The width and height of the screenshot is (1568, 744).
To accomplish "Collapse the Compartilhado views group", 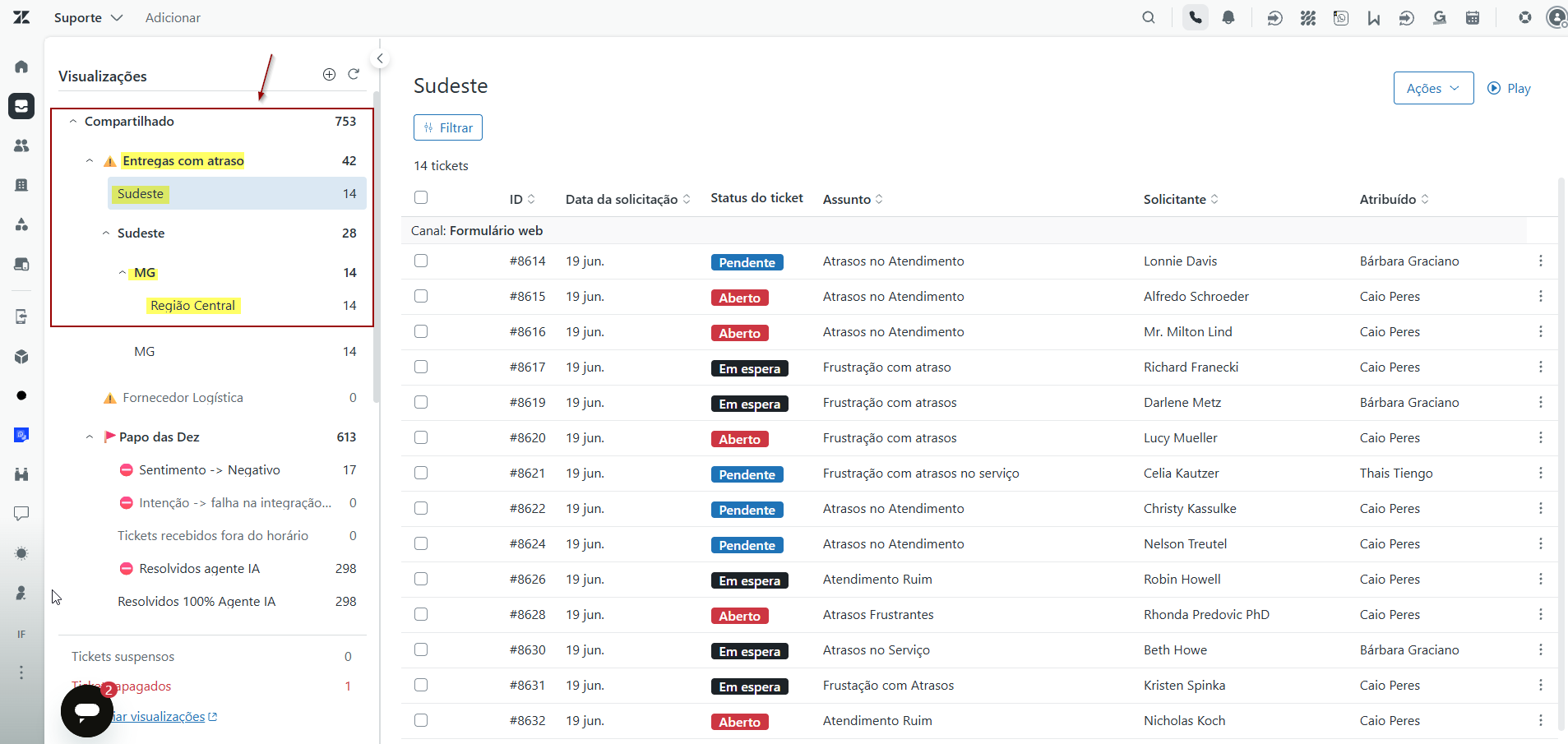I will pyautogui.click(x=73, y=121).
